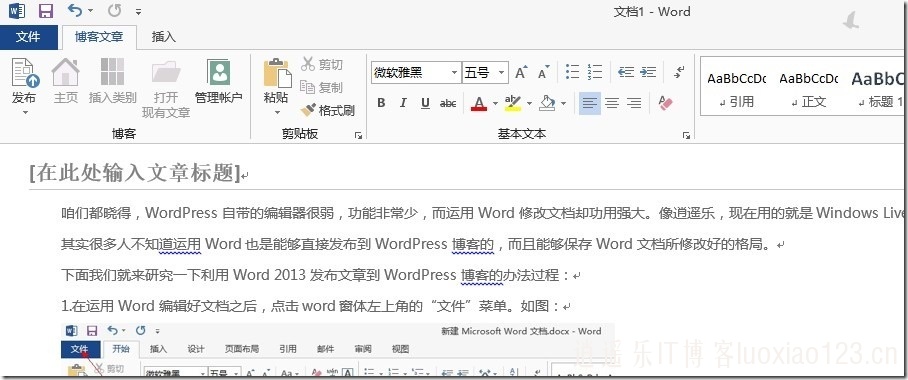Screen dimensions: 908x380
Task: Toggle Bold formatting
Action: pos(381,103)
